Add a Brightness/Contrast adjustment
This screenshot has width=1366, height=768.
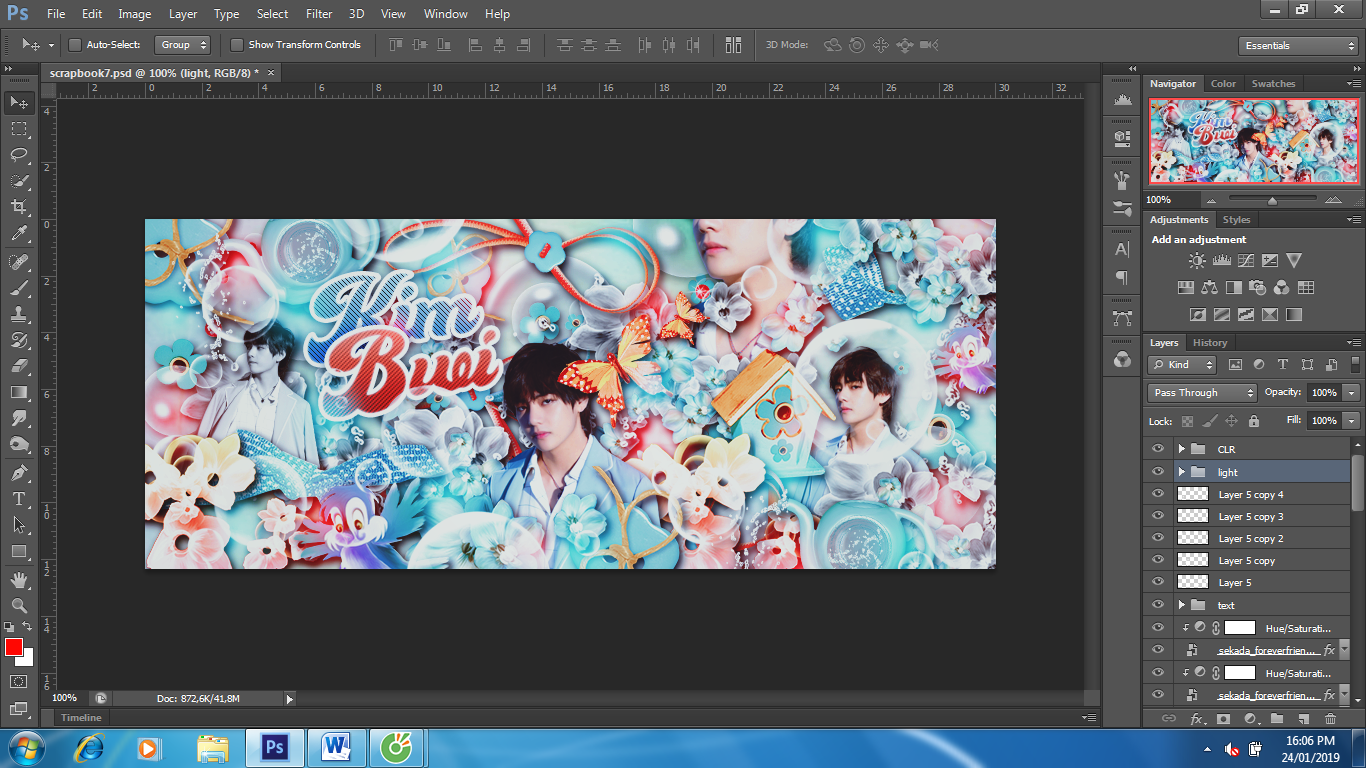coord(1197,260)
